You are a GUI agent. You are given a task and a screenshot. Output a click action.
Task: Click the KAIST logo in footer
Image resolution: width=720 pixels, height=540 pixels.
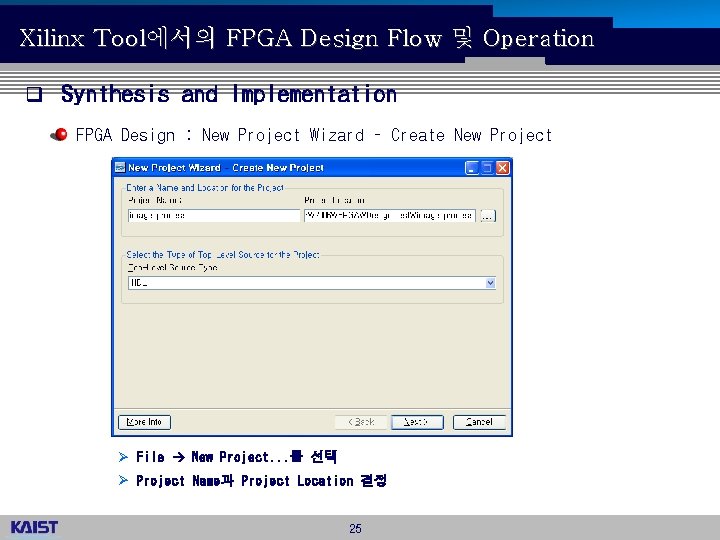coord(34,527)
